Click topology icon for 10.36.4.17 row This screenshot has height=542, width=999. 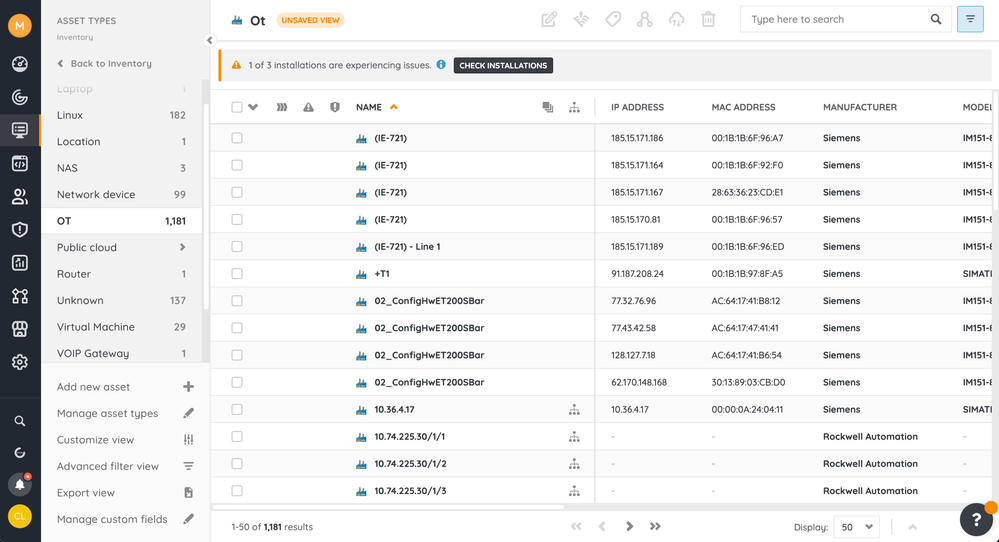click(574, 409)
